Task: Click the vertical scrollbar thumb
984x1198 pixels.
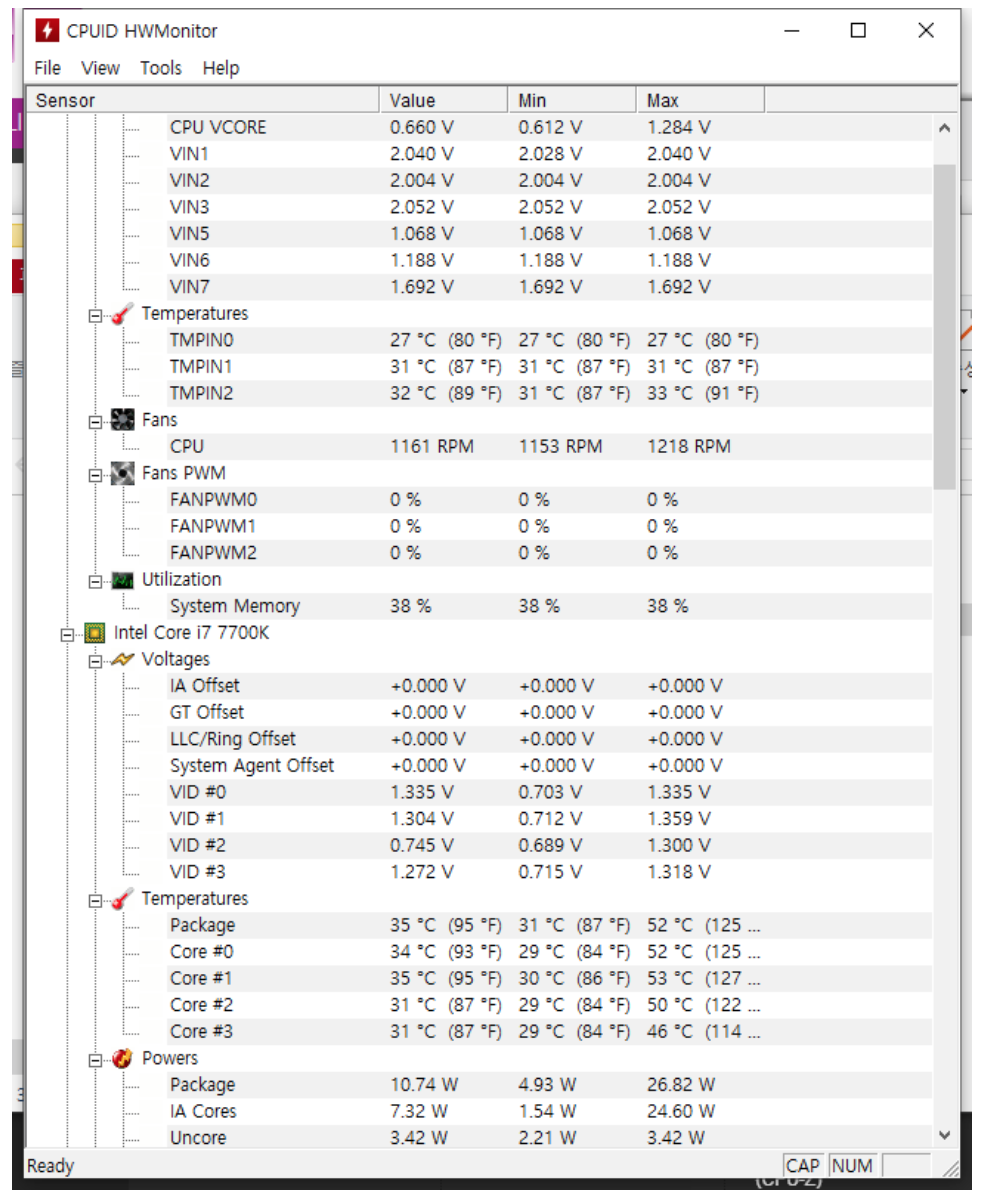Action: [x=945, y=326]
